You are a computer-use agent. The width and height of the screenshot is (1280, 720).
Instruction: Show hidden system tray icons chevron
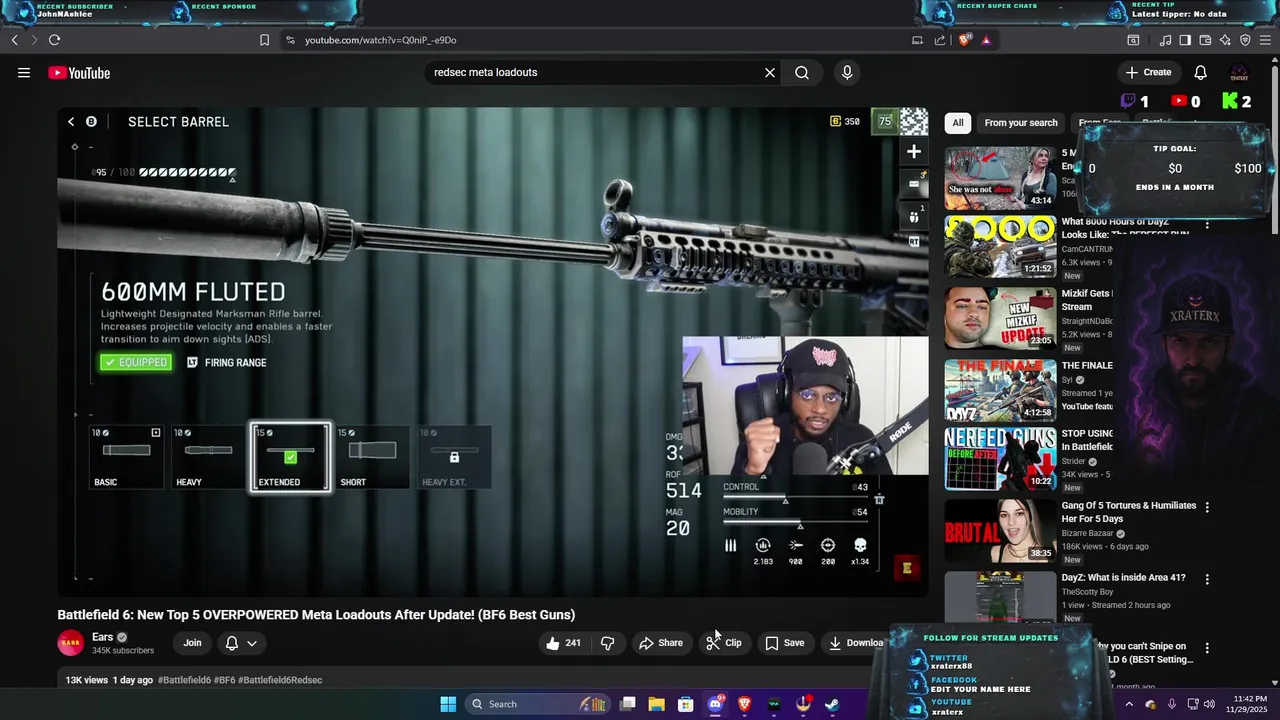(1129, 704)
